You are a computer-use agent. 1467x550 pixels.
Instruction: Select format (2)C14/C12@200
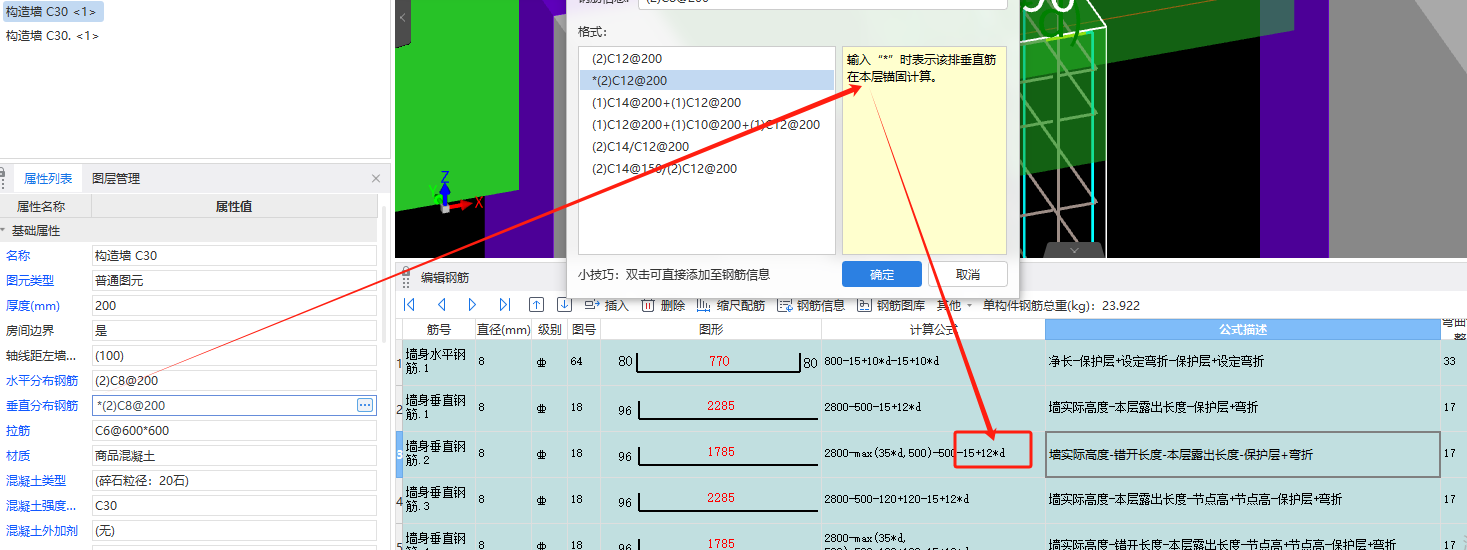click(x=706, y=147)
